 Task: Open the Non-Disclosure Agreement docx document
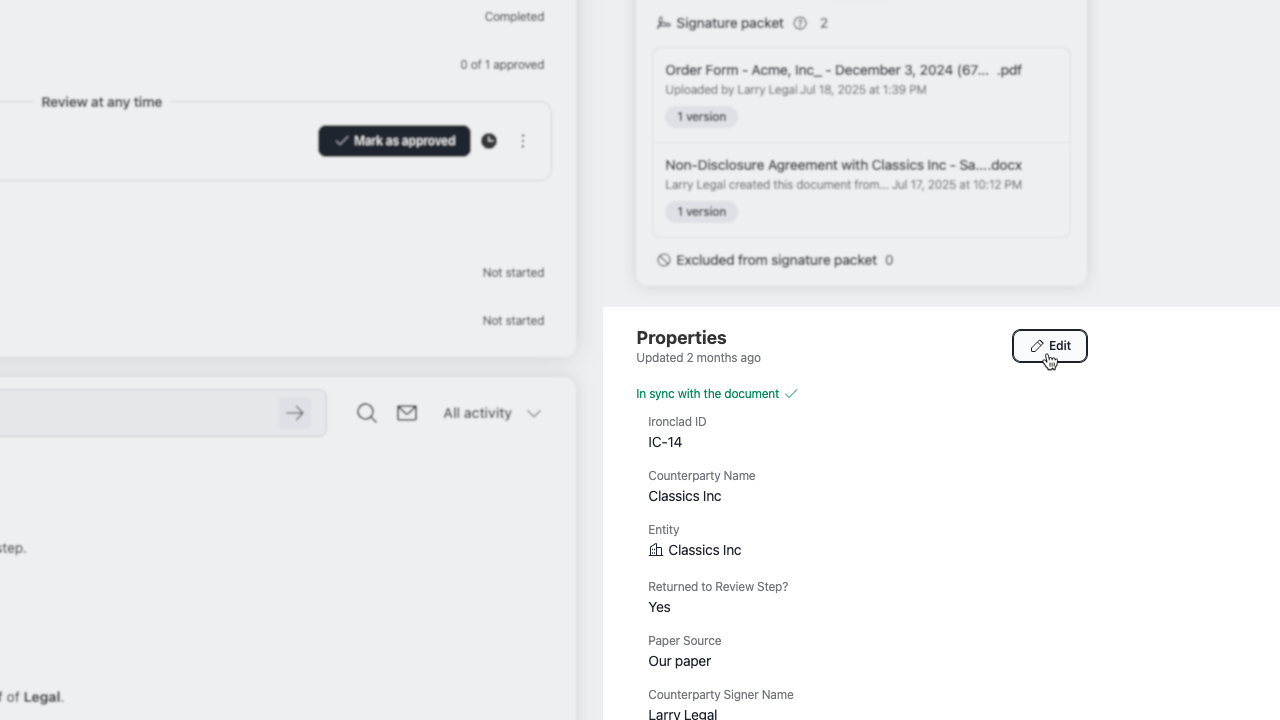(x=843, y=165)
